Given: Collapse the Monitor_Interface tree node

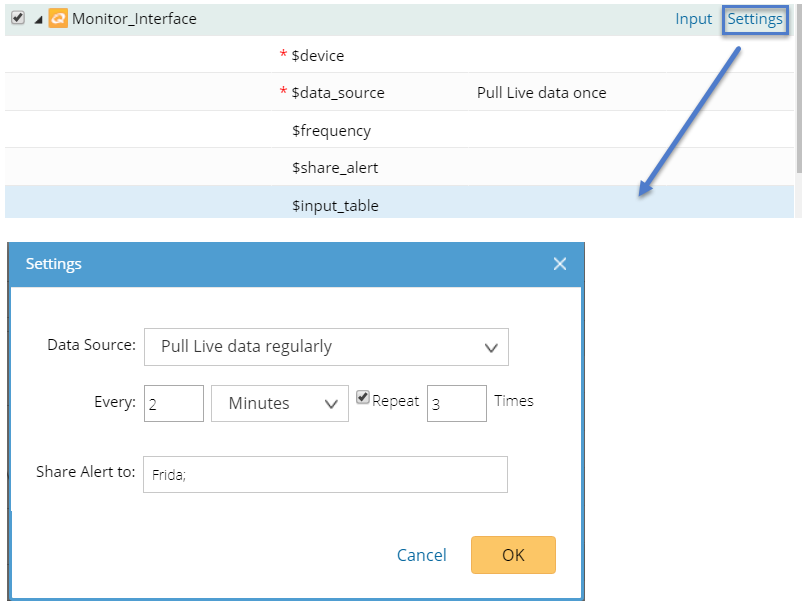Looking at the screenshot, I should tap(38, 20).
